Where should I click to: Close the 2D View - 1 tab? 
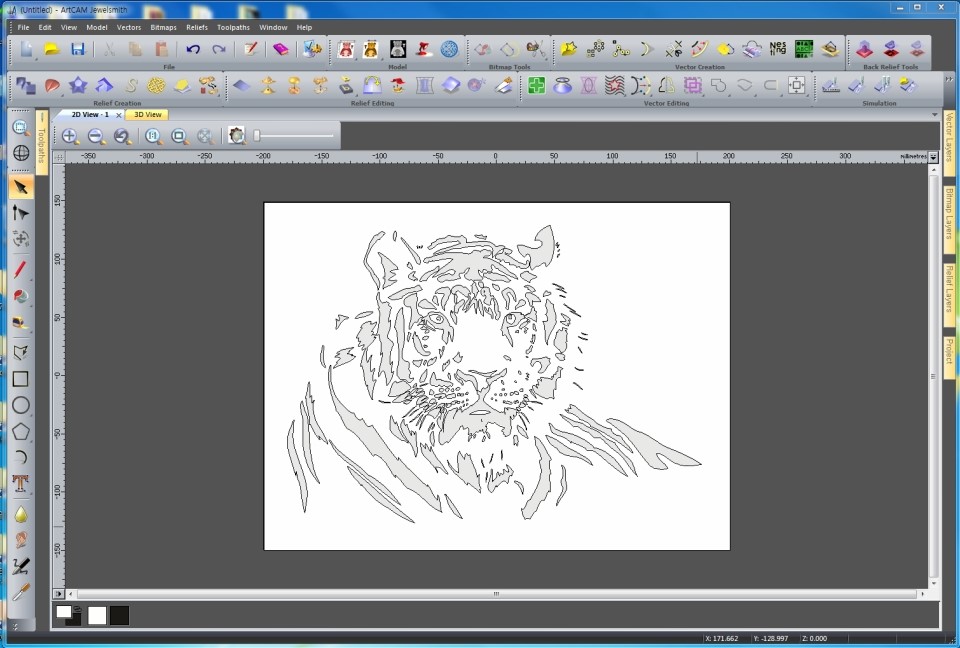point(119,115)
